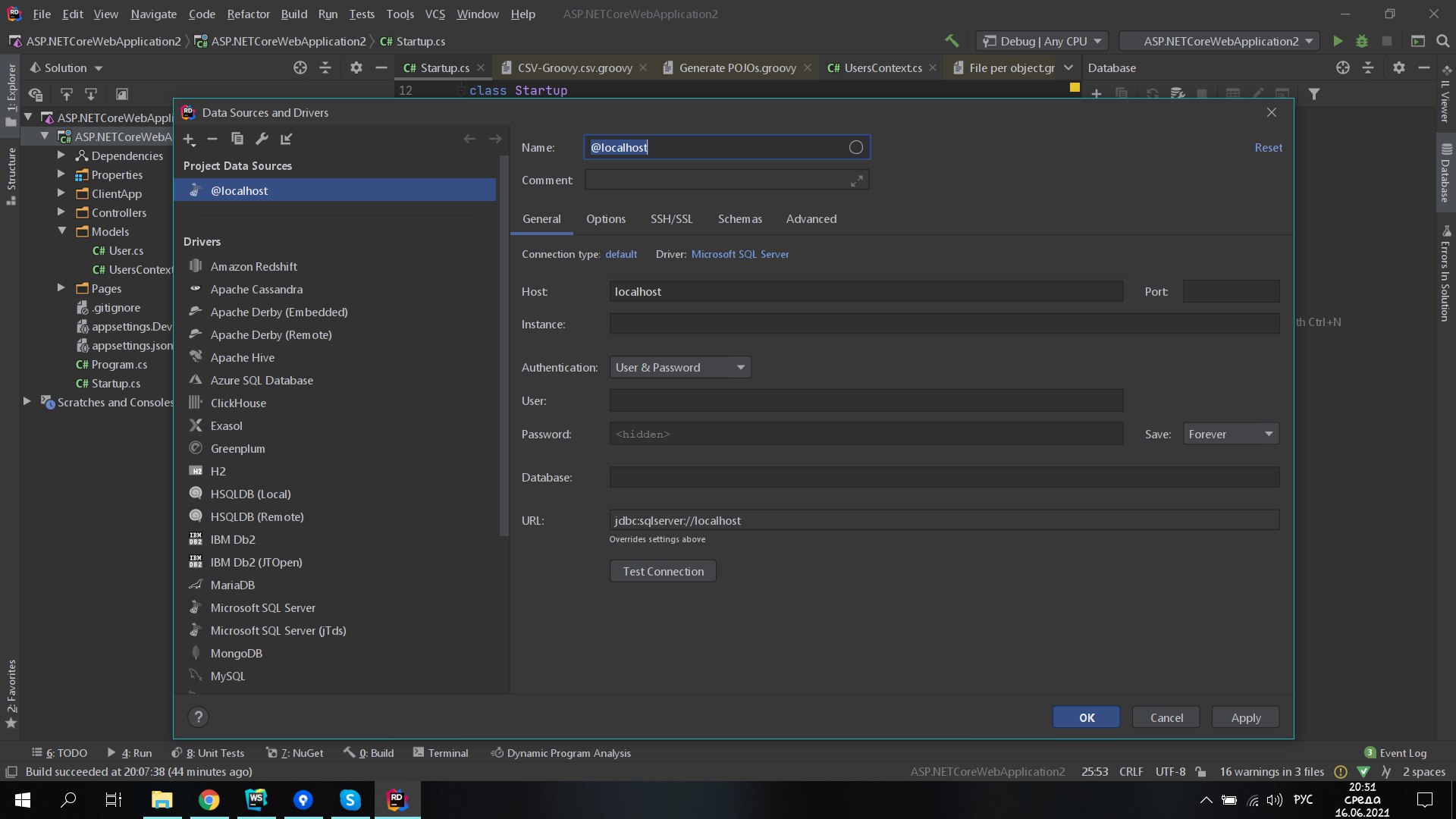Choose data source color circle in Name field

[856, 147]
